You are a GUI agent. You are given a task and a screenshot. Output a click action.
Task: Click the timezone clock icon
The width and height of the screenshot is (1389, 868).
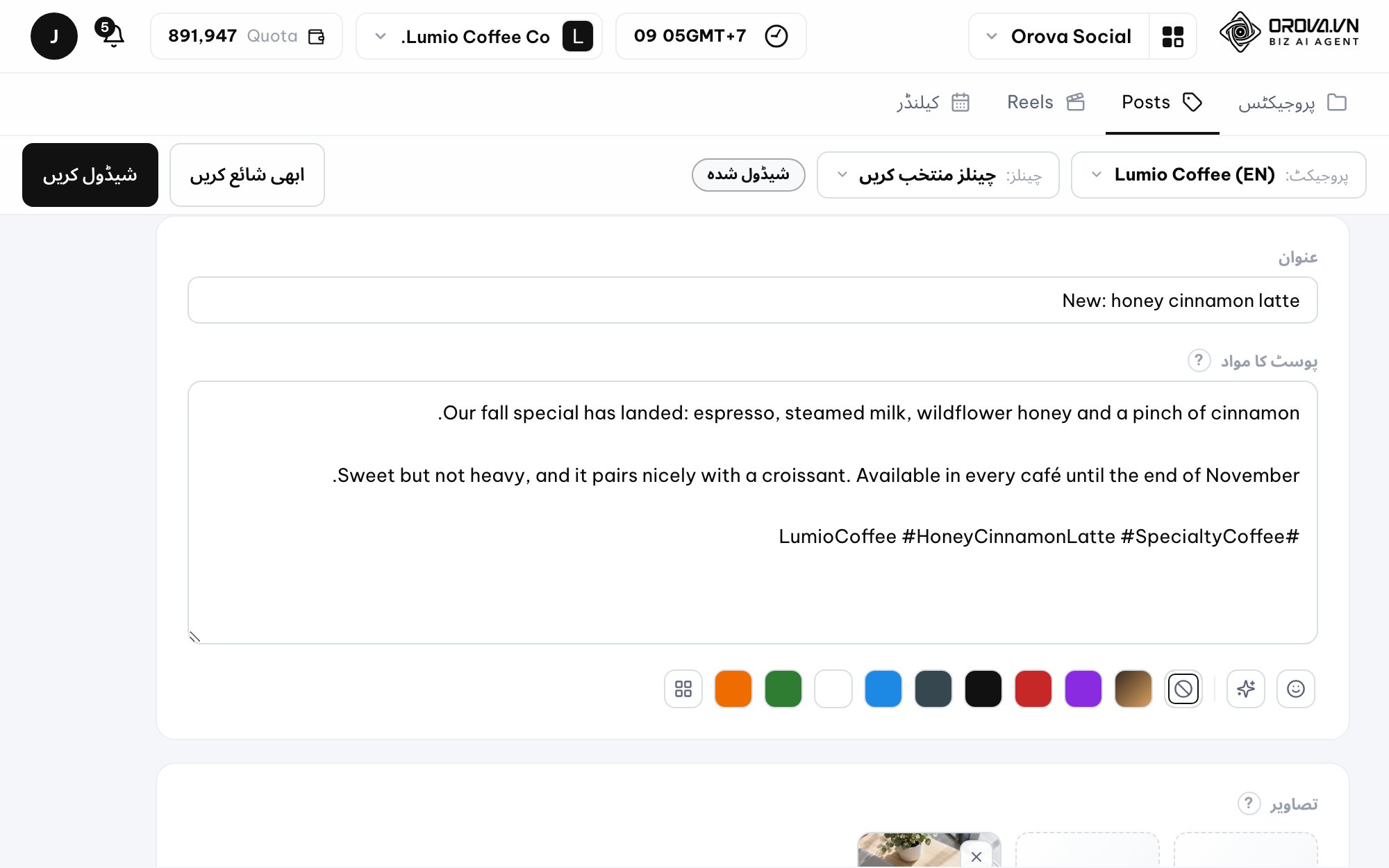pos(776,36)
